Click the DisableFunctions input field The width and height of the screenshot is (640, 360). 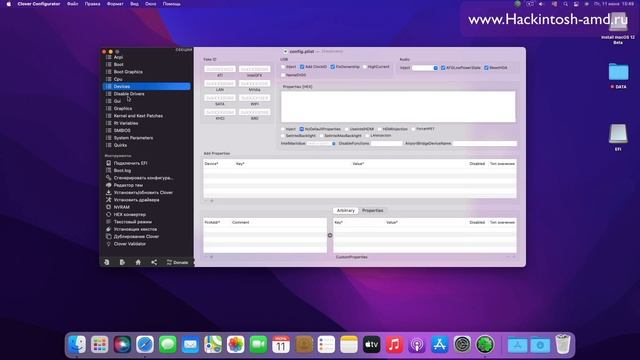387,144
